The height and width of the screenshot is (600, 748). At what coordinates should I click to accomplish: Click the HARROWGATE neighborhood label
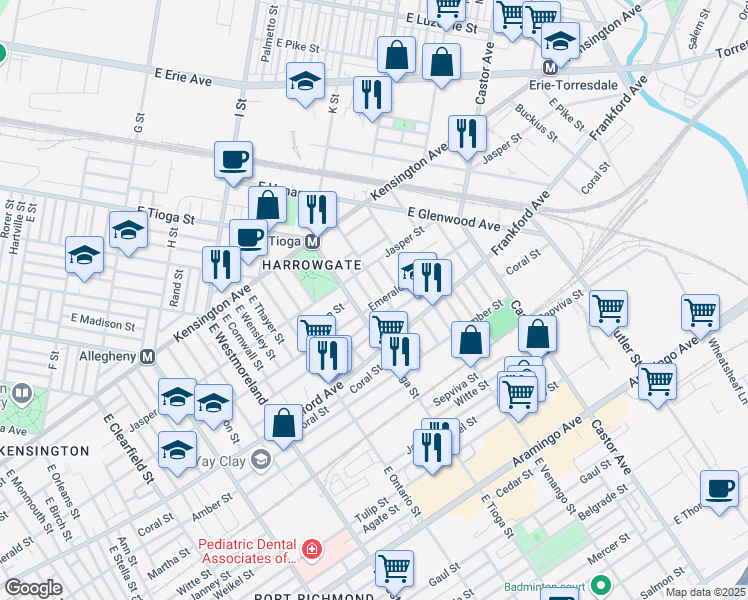click(x=312, y=265)
